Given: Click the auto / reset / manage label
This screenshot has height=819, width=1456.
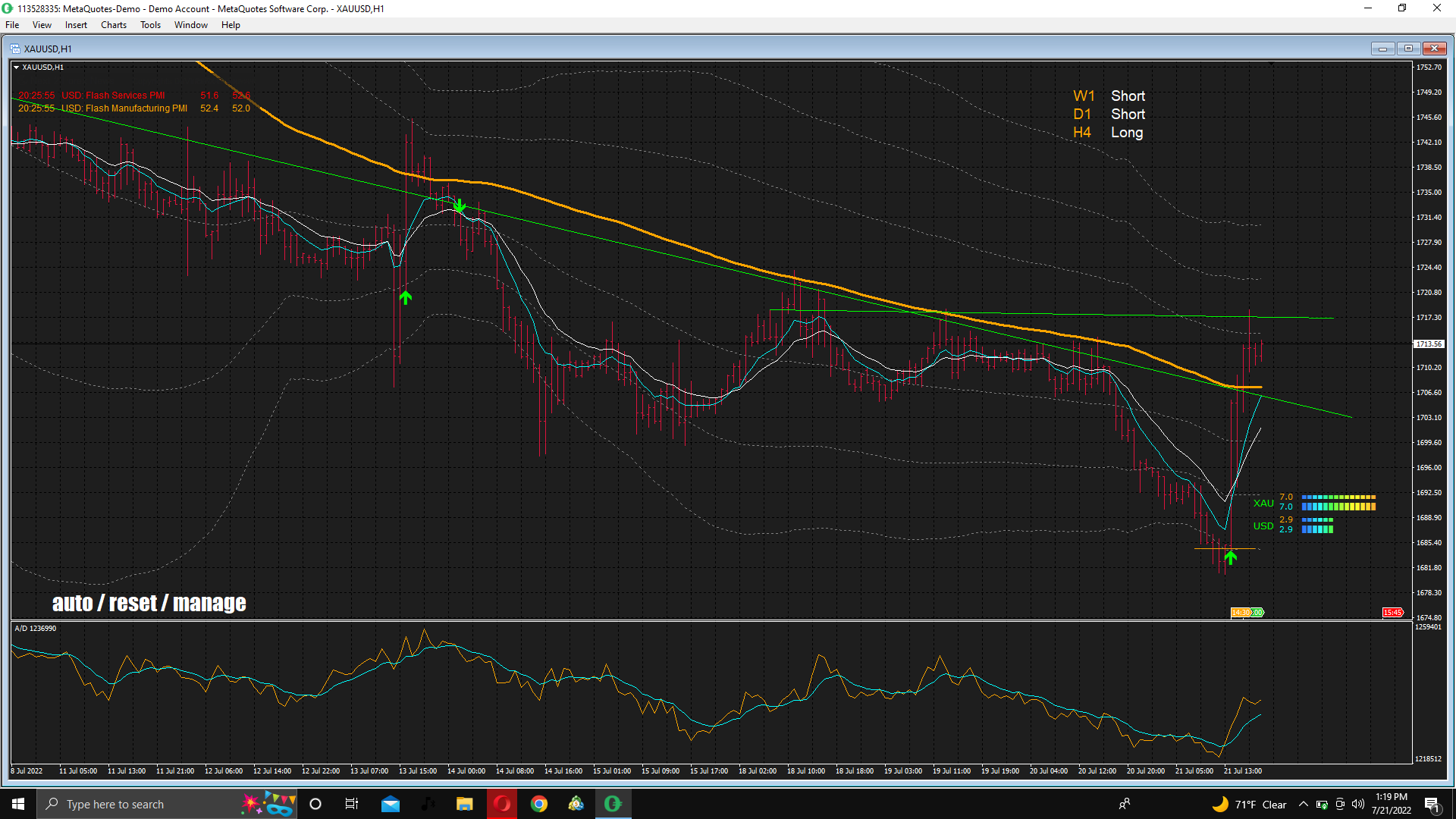Looking at the screenshot, I should point(149,603).
